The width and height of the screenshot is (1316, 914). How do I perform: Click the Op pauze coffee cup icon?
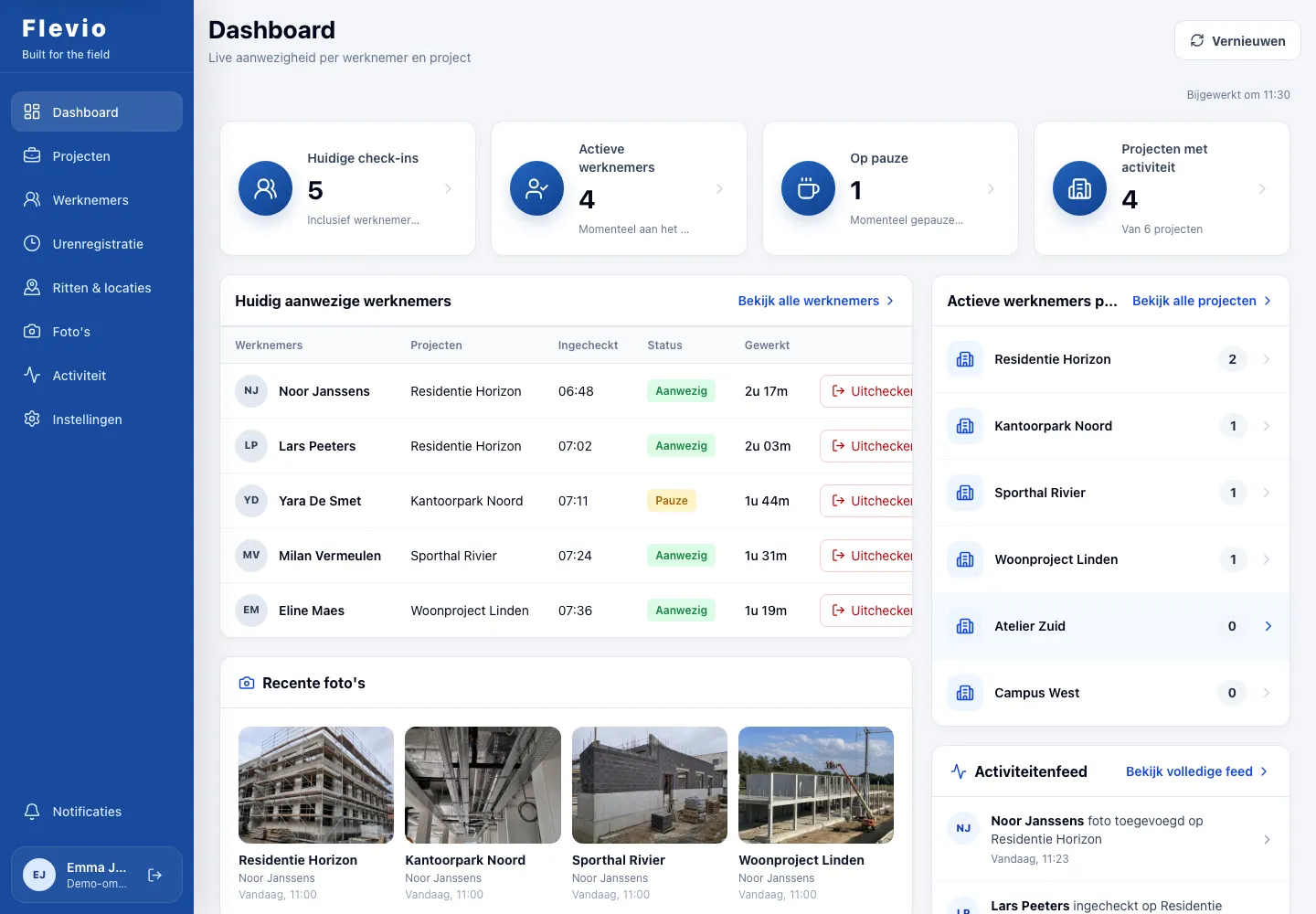click(x=808, y=188)
